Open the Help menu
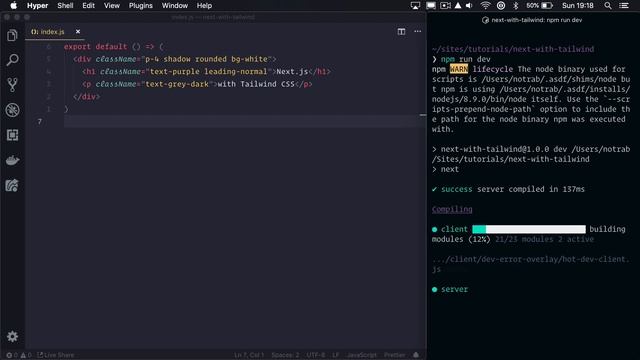Viewport: 640px width, 360px height. click(x=204, y=6)
